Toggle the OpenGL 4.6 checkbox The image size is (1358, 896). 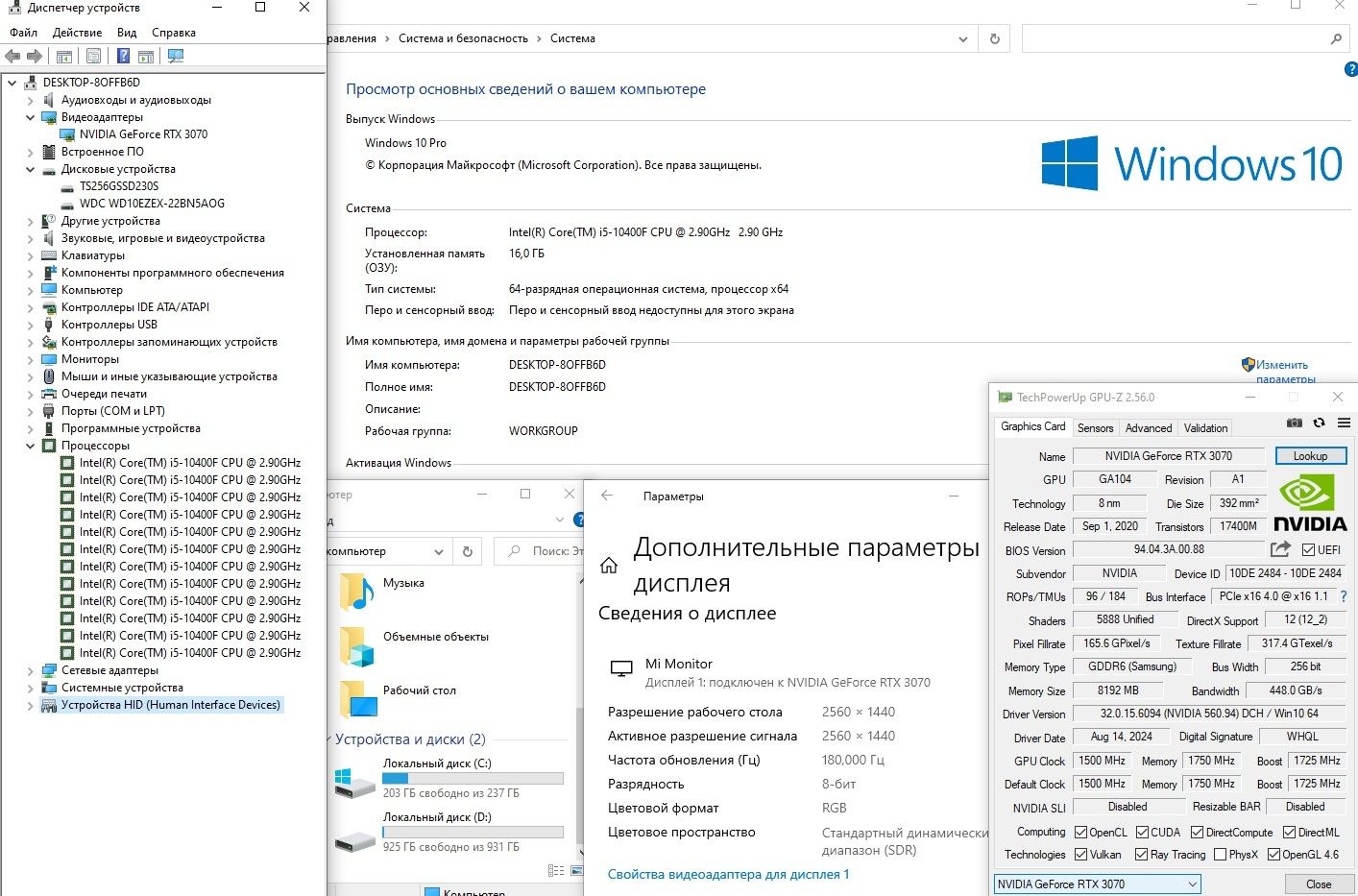click(1273, 855)
